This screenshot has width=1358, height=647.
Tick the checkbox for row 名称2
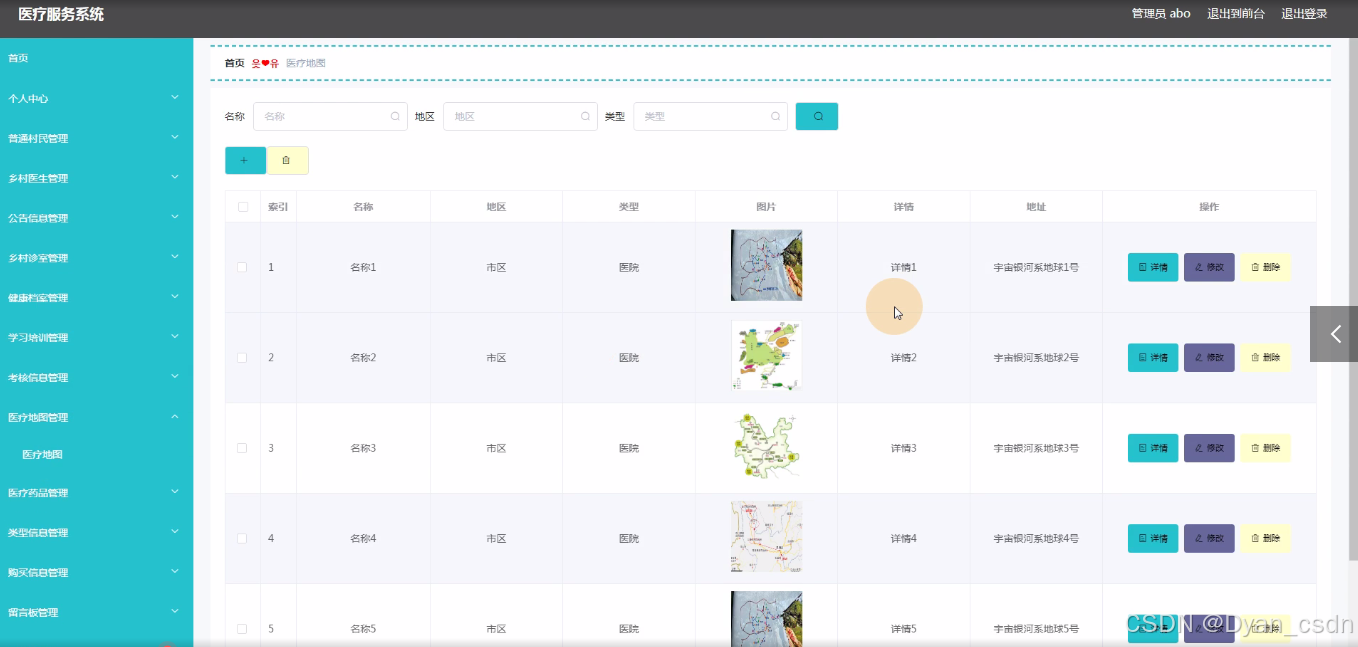coord(242,357)
